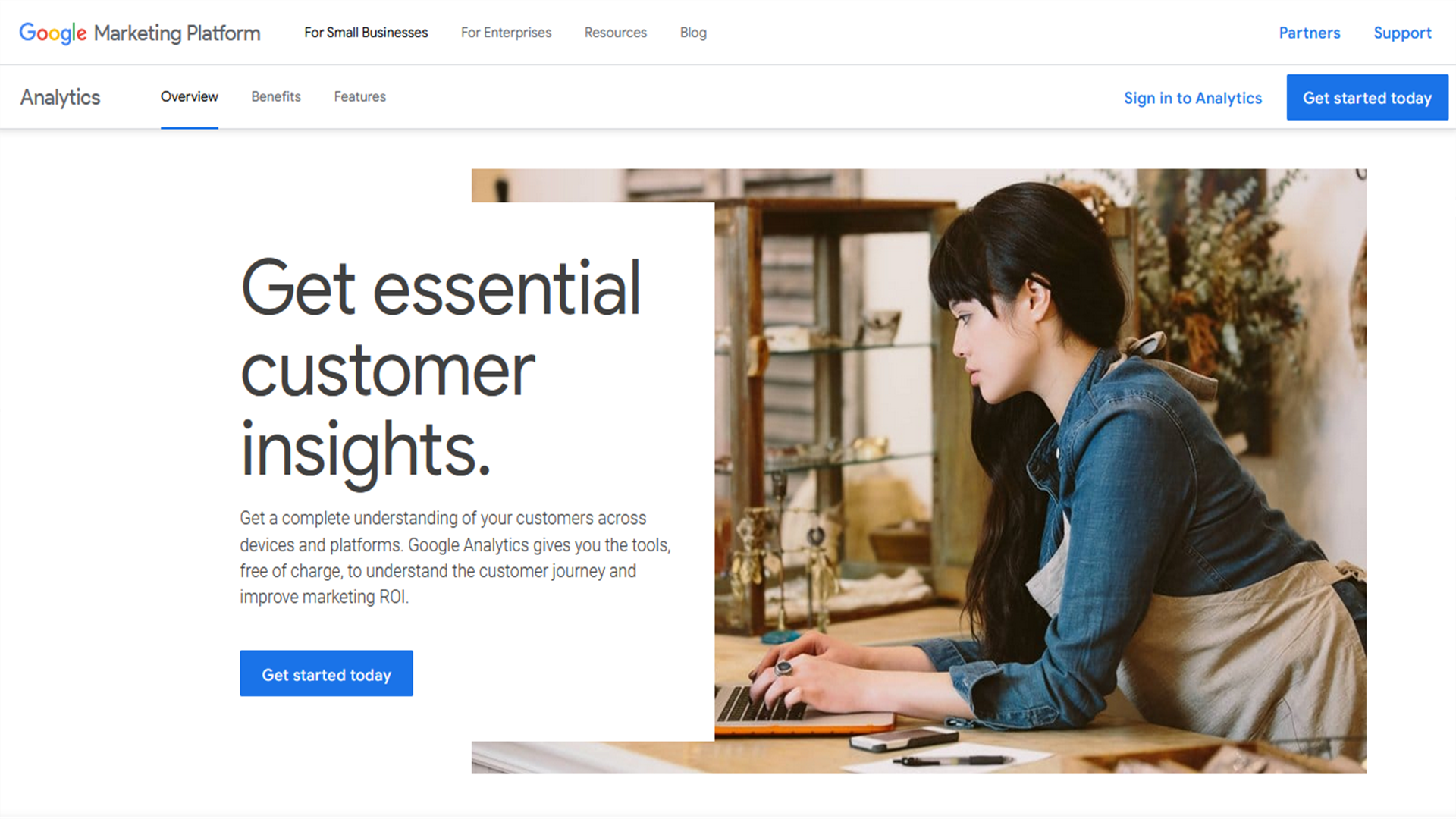Image resolution: width=1456 pixels, height=819 pixels.
Task: Toggle the Overview underline indicator
Action: pos(189,125)
